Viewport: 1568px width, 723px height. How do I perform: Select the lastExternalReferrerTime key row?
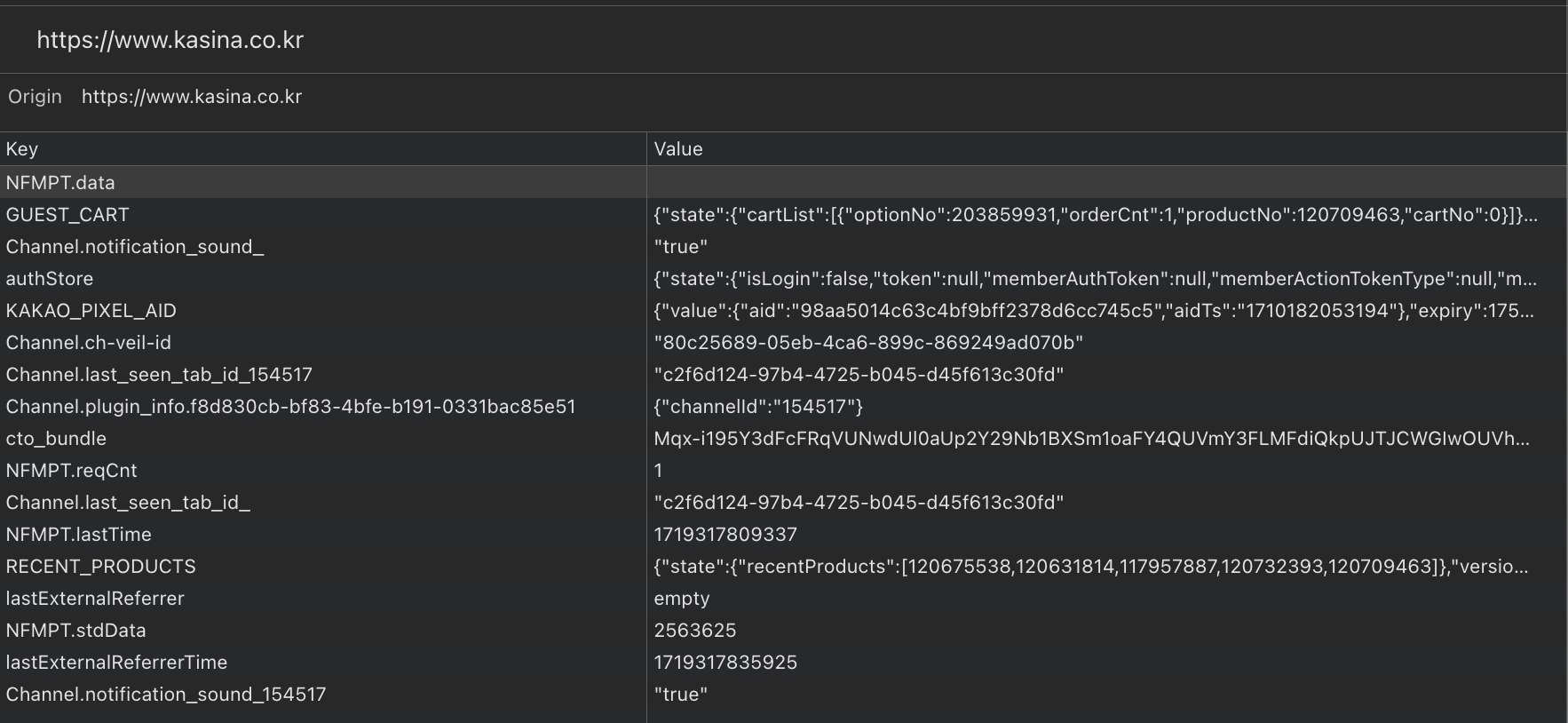tap(116, 663)
